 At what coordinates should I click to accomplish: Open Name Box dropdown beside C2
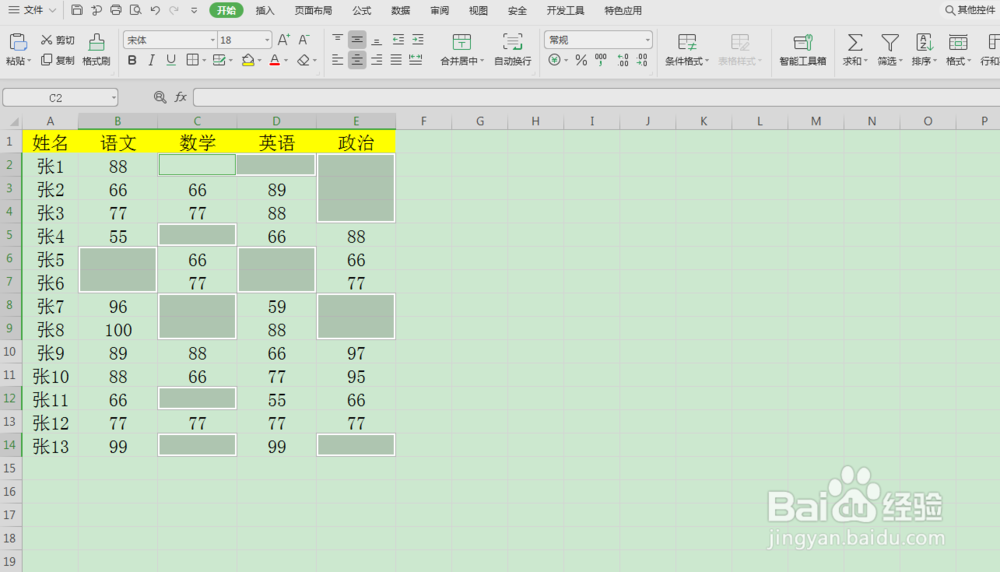click(114, 98)
